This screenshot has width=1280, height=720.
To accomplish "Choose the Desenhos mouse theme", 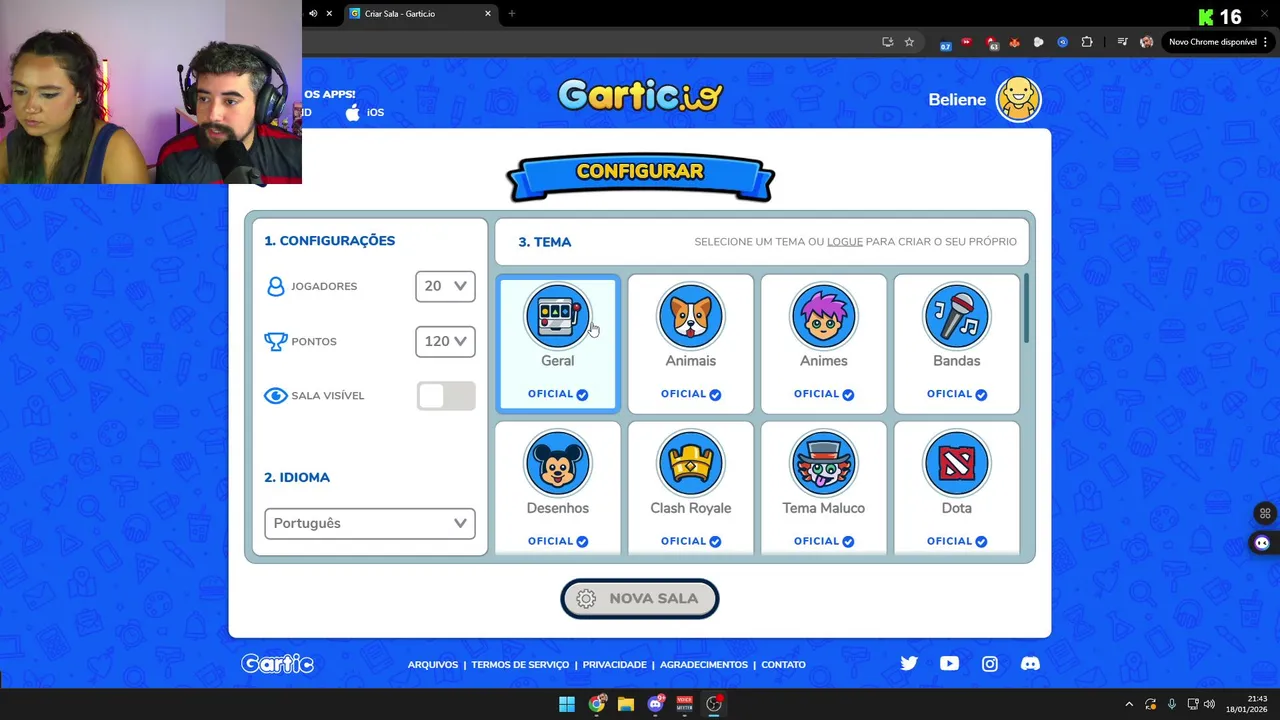I will click(x=558, y=488).
